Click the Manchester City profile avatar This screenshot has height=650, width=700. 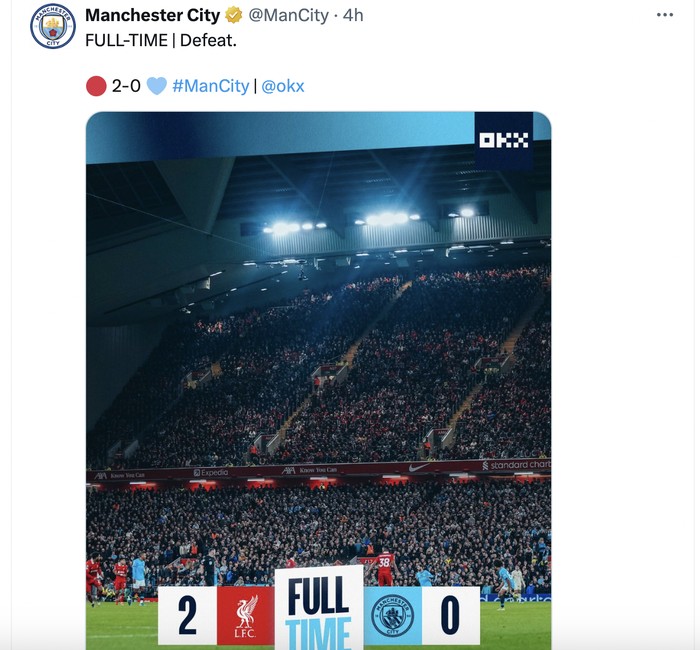(x=53, y=26)
